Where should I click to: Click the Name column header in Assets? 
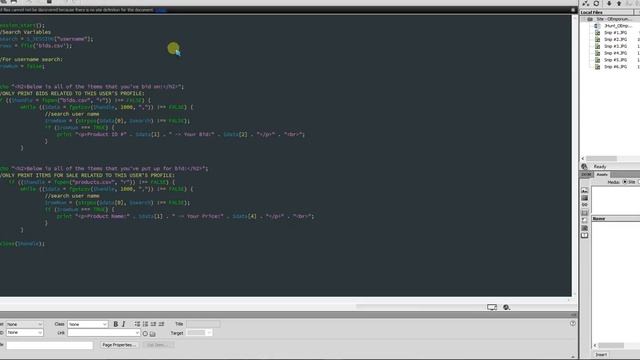616,219
